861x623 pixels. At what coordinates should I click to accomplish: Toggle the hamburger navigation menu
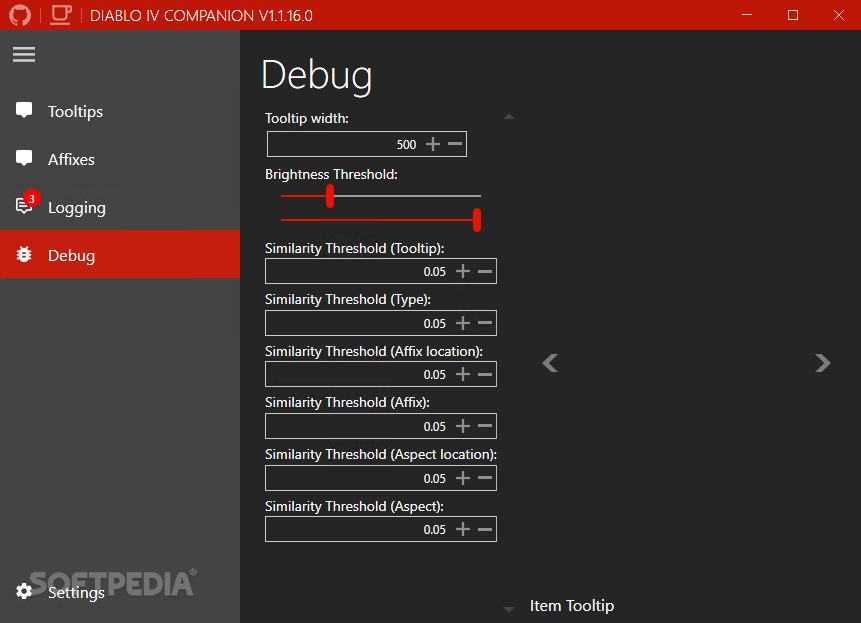pyautogui.click(x=24, y=54)
